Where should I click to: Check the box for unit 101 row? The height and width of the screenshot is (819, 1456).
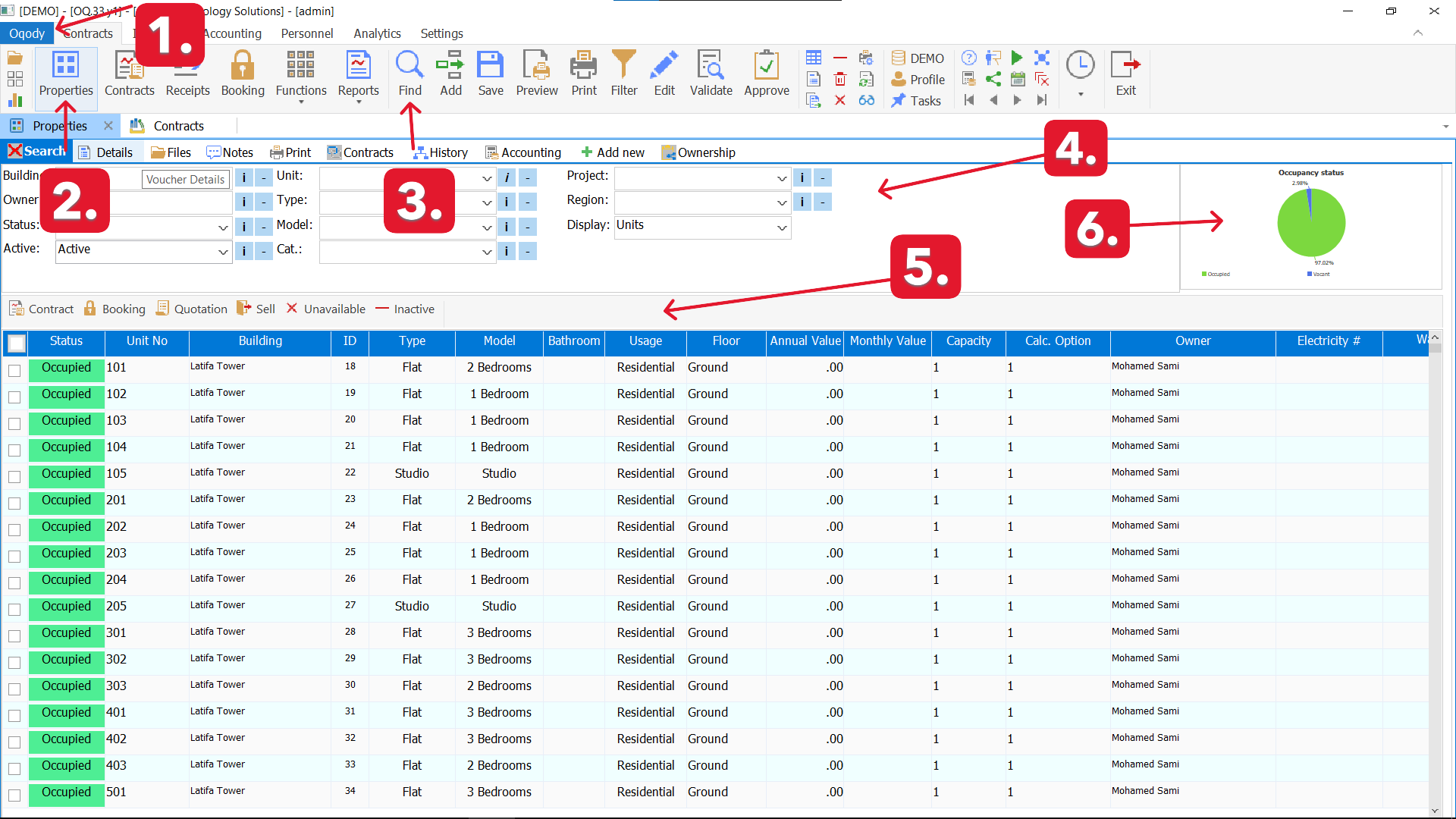(x=14, y=371)
